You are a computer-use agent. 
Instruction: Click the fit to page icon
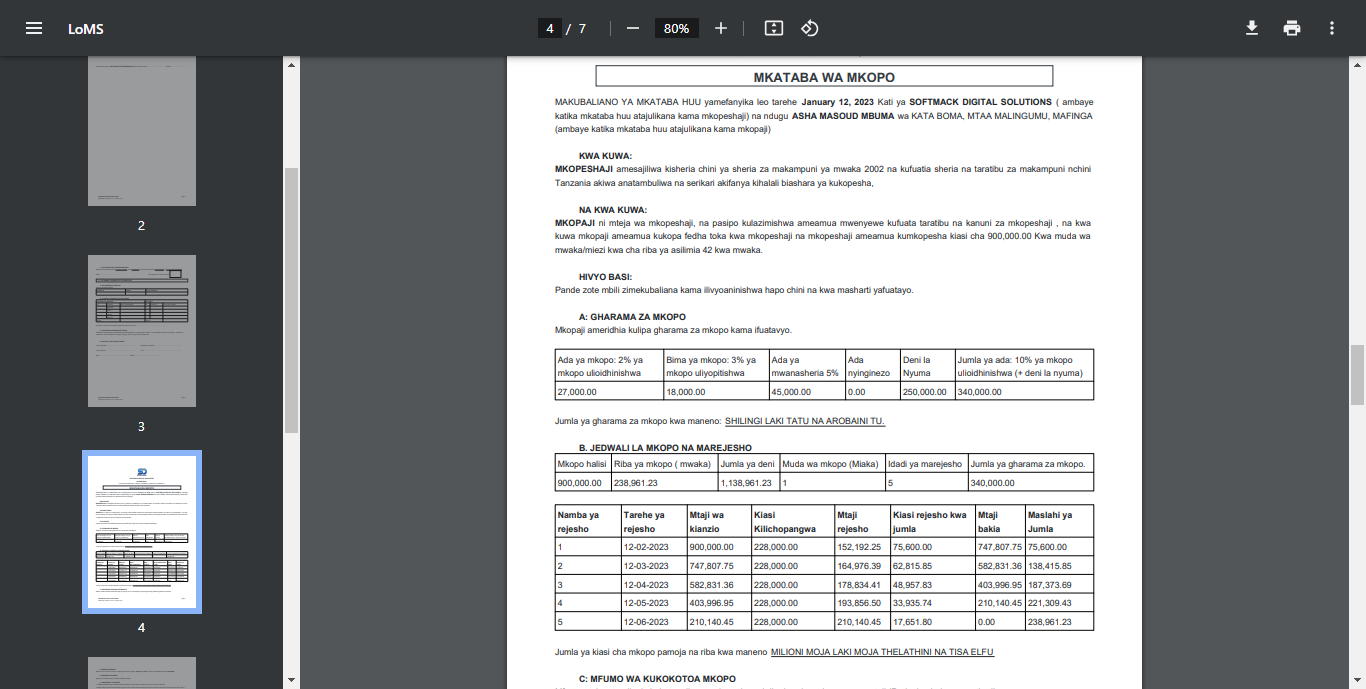(x=773, y=28)
